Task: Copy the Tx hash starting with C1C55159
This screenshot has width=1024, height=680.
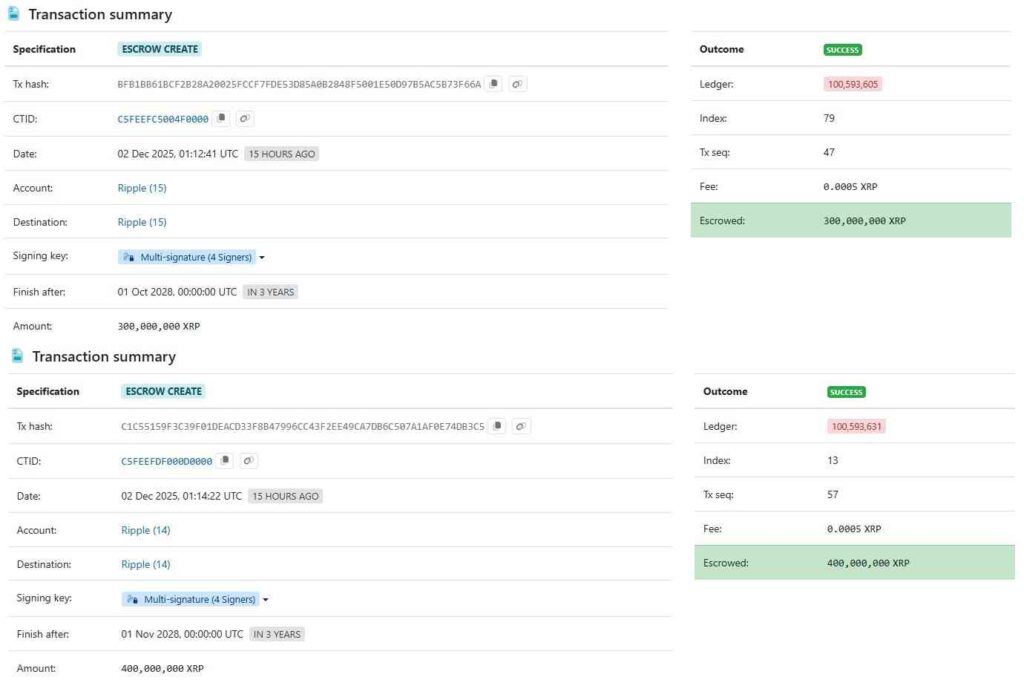Action: point(499,426)
